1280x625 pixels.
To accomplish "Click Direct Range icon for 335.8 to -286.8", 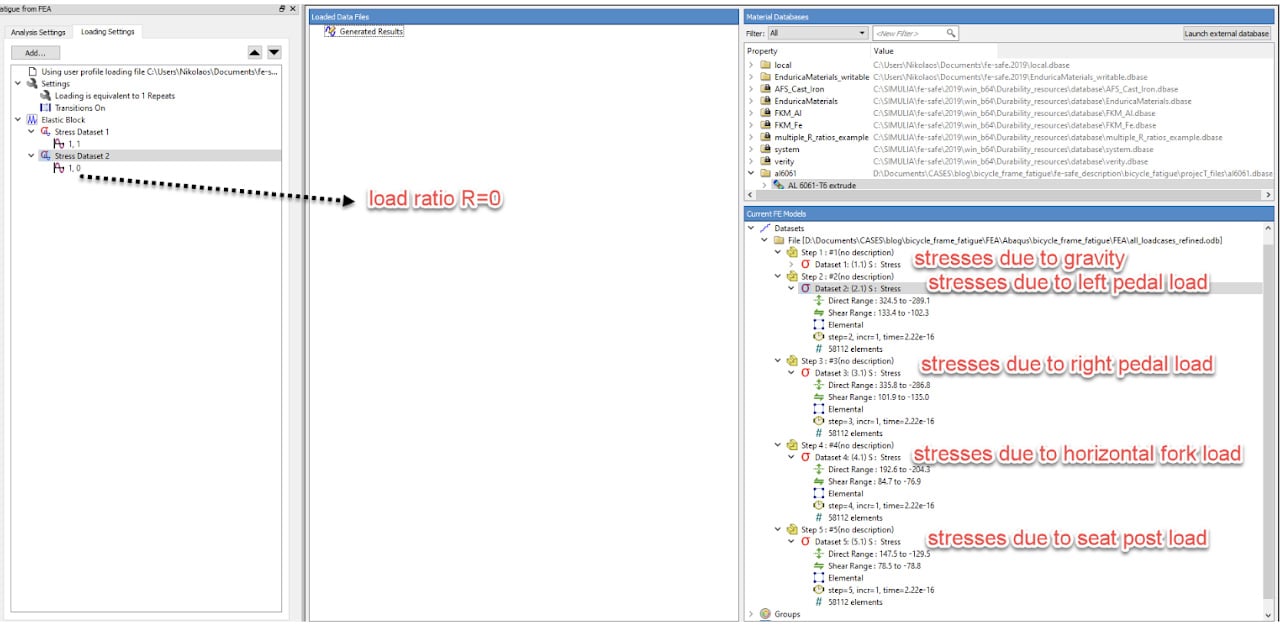I will pyautogui.click(x=819, y=385).
